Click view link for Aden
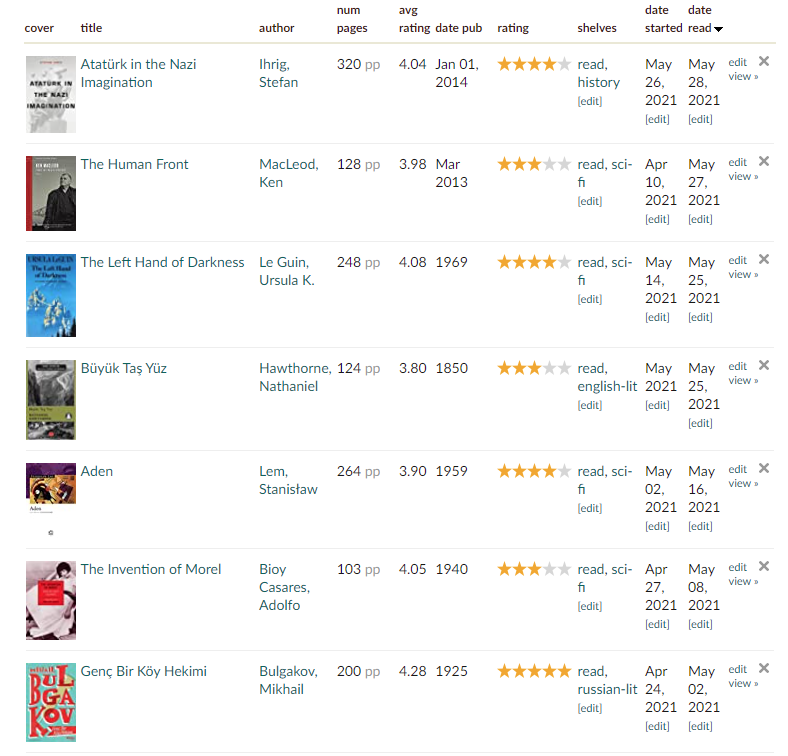This screenshot has height=756, width=788. pyautogui.click(x=742, y=483)
